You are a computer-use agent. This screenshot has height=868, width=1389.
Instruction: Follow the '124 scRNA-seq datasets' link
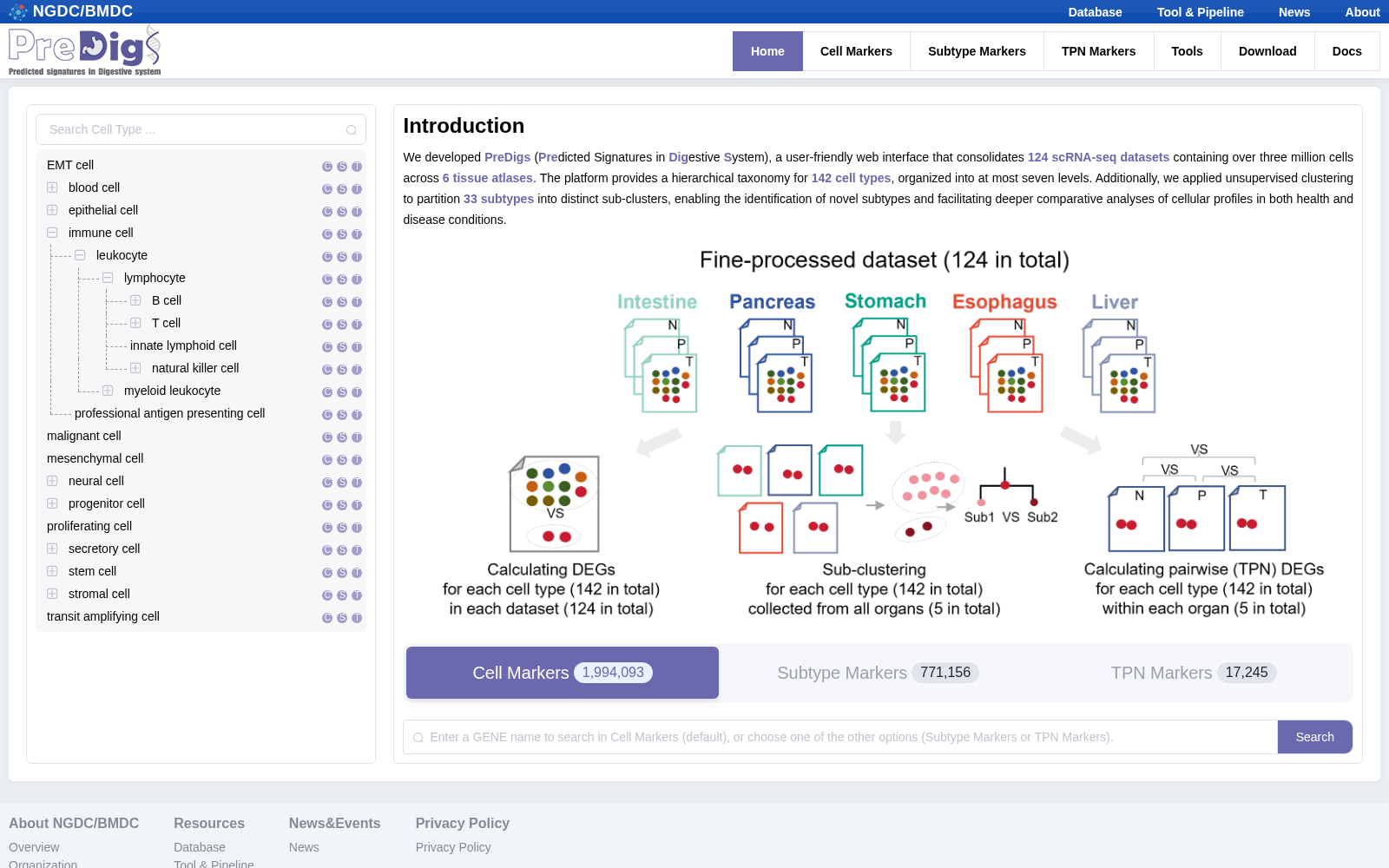tap(1098, 157)
